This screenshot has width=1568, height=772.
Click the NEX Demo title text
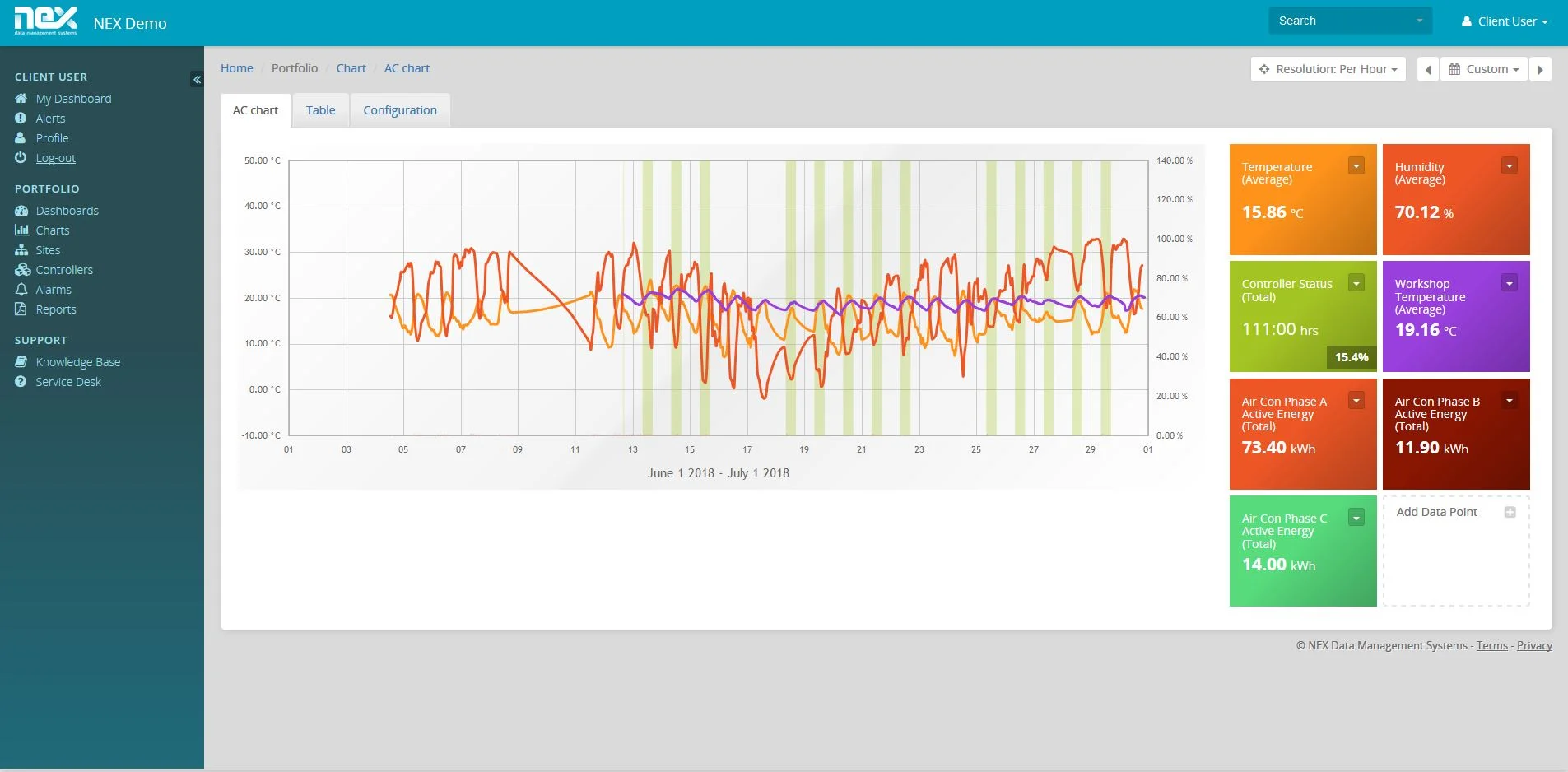pos(130,23)
